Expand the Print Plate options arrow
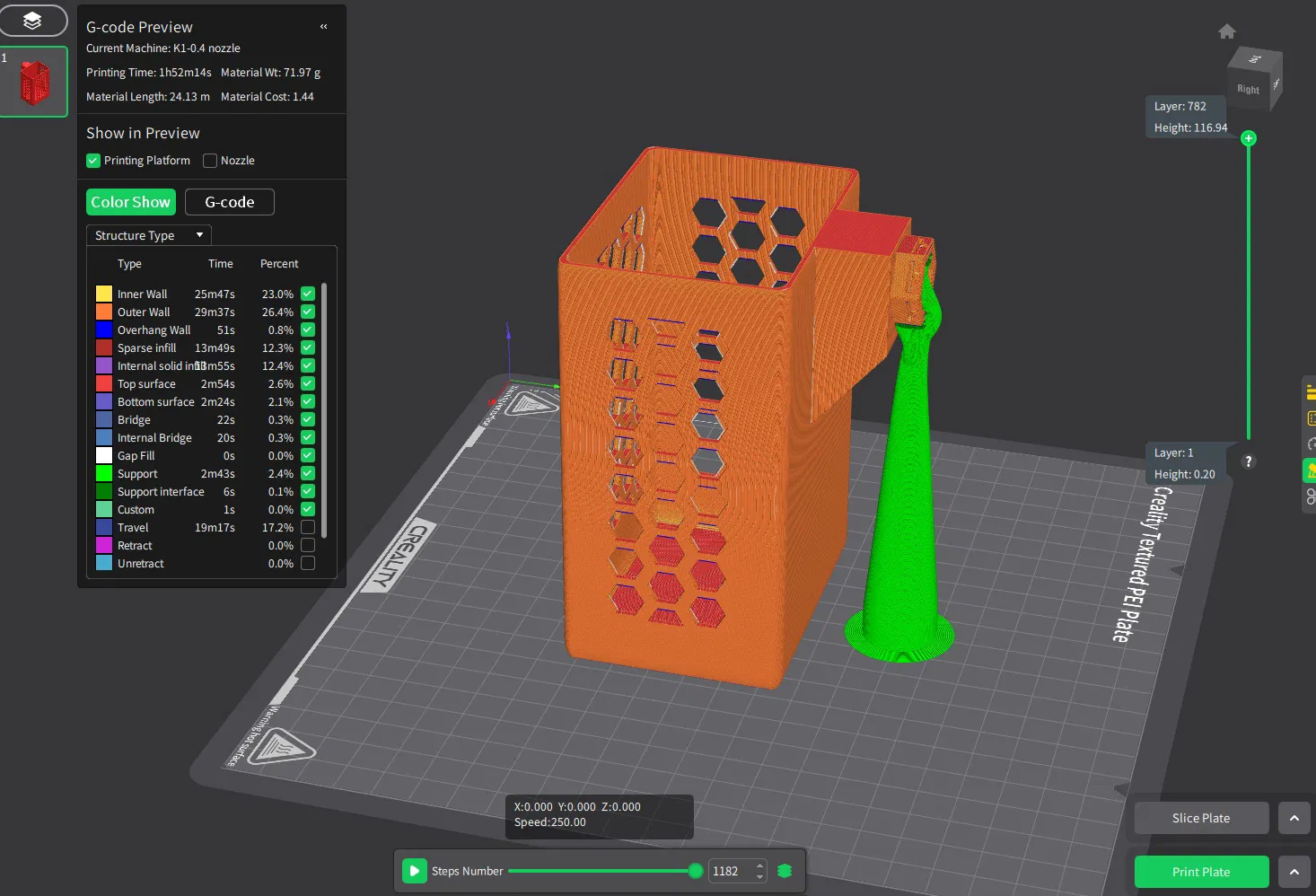 (x=1294, y=872)
